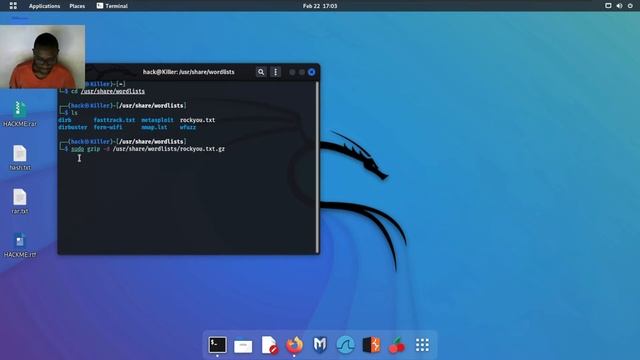The width and height of the screenshot is (640, 360).
Task: Open HACKME.rar archive icon on the desktop
Action: pyautogui.click(x=20, y=114)
